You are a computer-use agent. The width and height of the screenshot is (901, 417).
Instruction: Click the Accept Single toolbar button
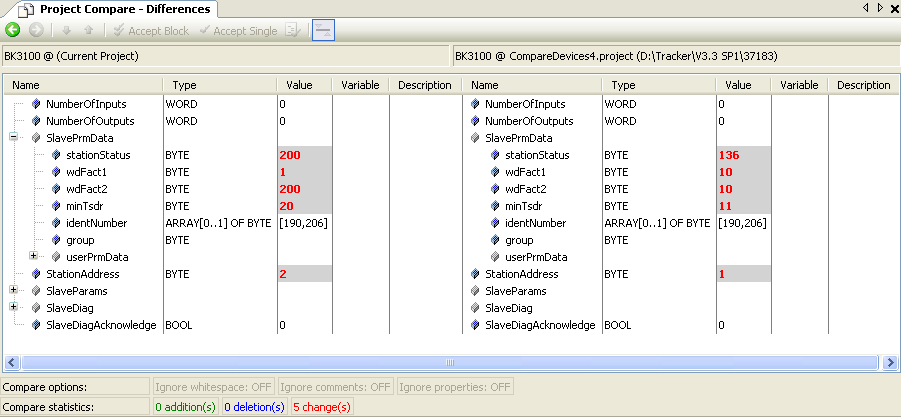click(x=238, y=31)
